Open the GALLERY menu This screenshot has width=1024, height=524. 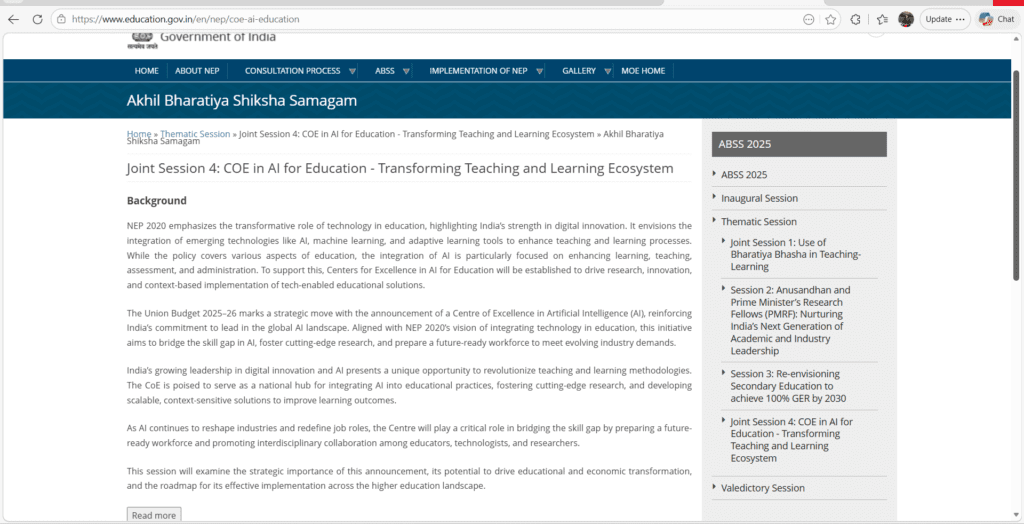pyautogui.click(x=579, y=71)
